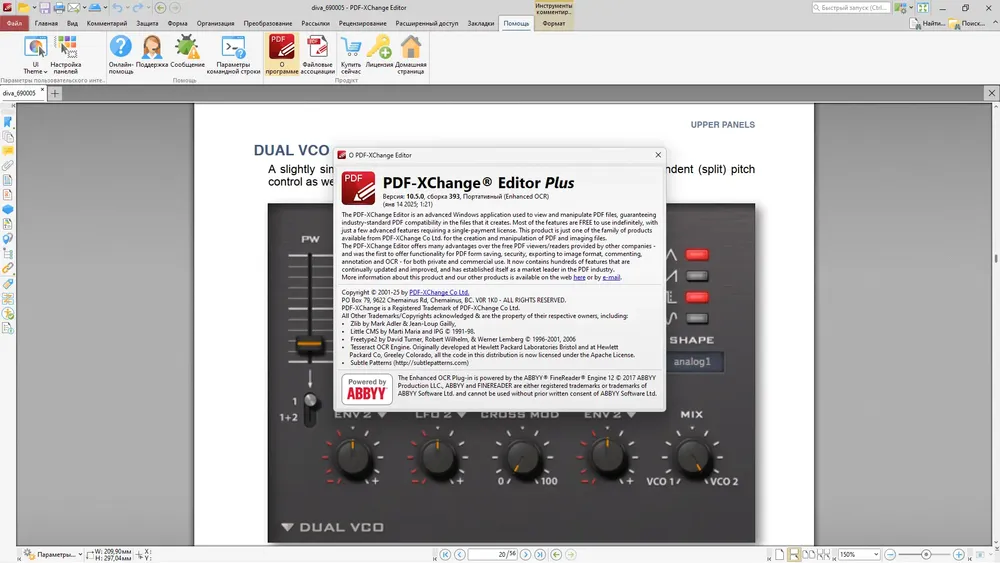Screen dimensions: 1000x563
Task: Go to previous view green back arrow
Action: pos(160,8)
